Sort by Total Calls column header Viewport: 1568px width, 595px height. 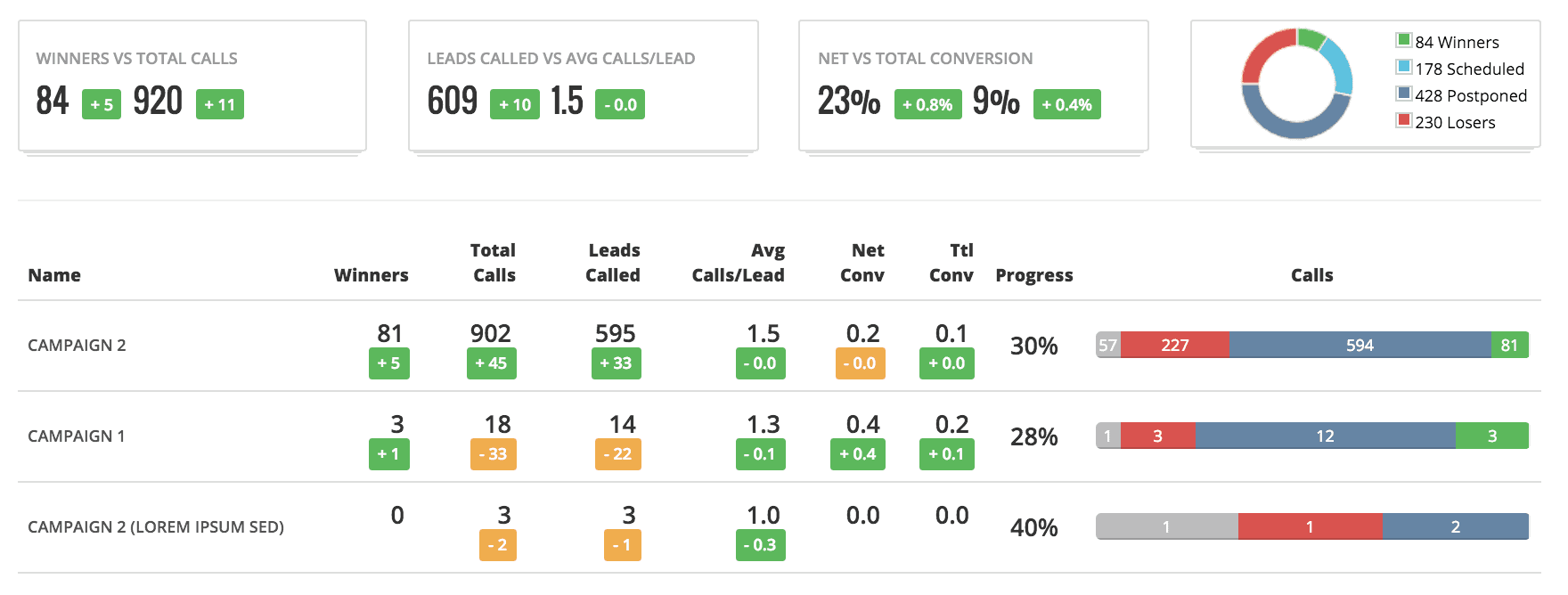(494, 263)
